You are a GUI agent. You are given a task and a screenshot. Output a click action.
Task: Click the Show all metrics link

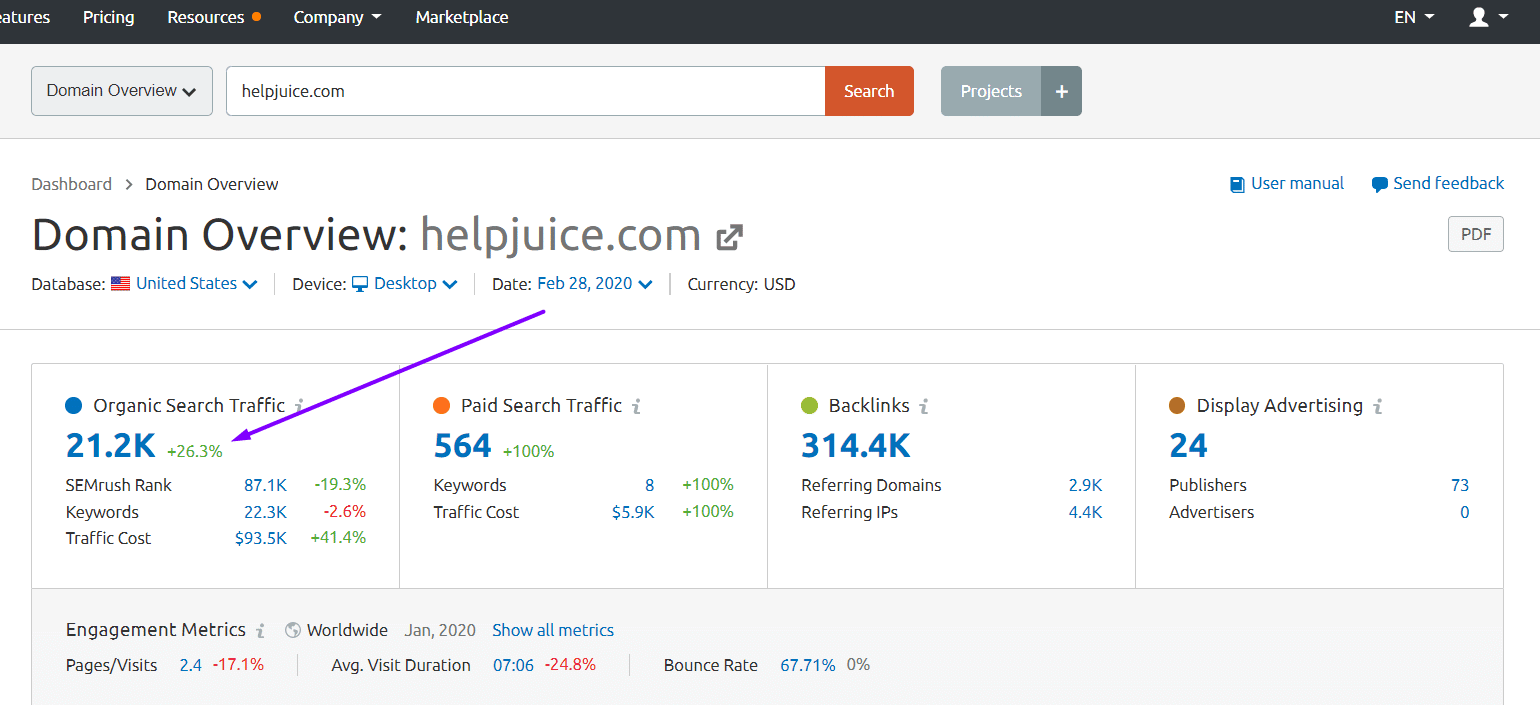(x=553, y=631)
